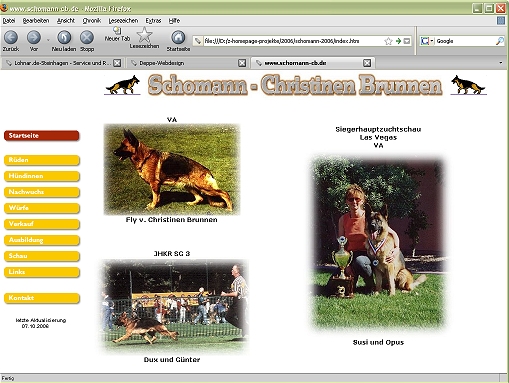Screen dimensions: 509x383
Task: Open back history dropdown arrow next to Vor
Action: (x=48, y=40)
